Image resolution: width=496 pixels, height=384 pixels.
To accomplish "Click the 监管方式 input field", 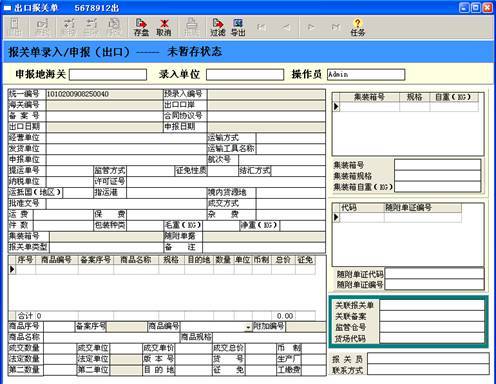I will [150, 171].
